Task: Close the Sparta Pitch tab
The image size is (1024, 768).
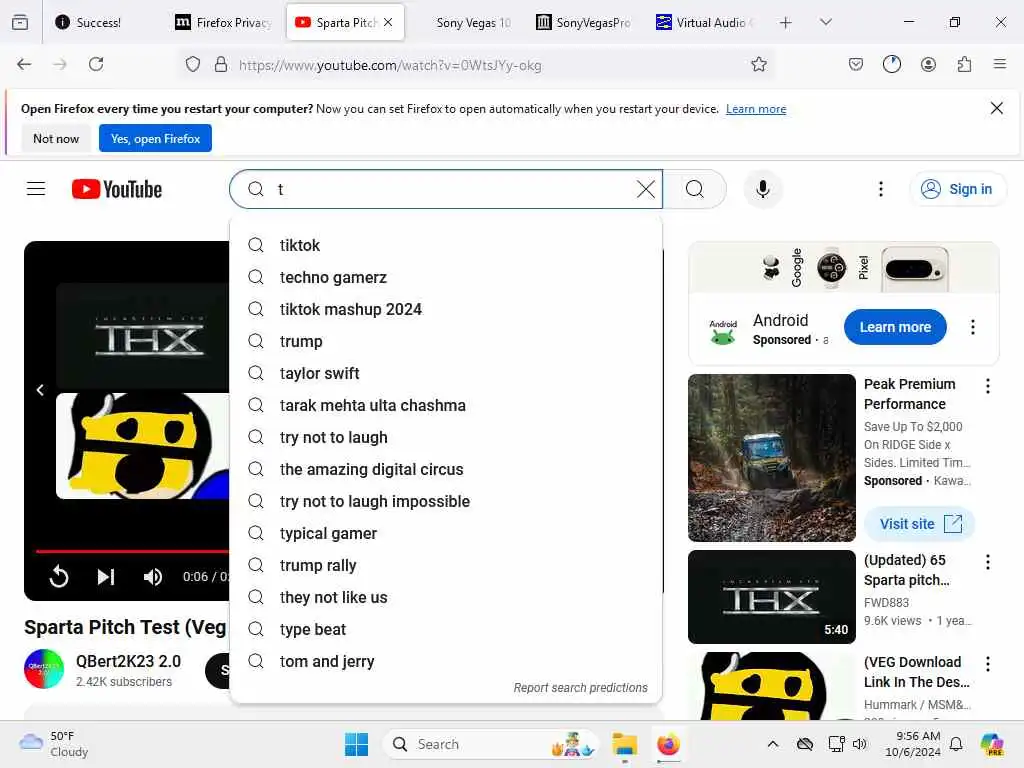Action: pyautogui.click(x=388, y=22)
